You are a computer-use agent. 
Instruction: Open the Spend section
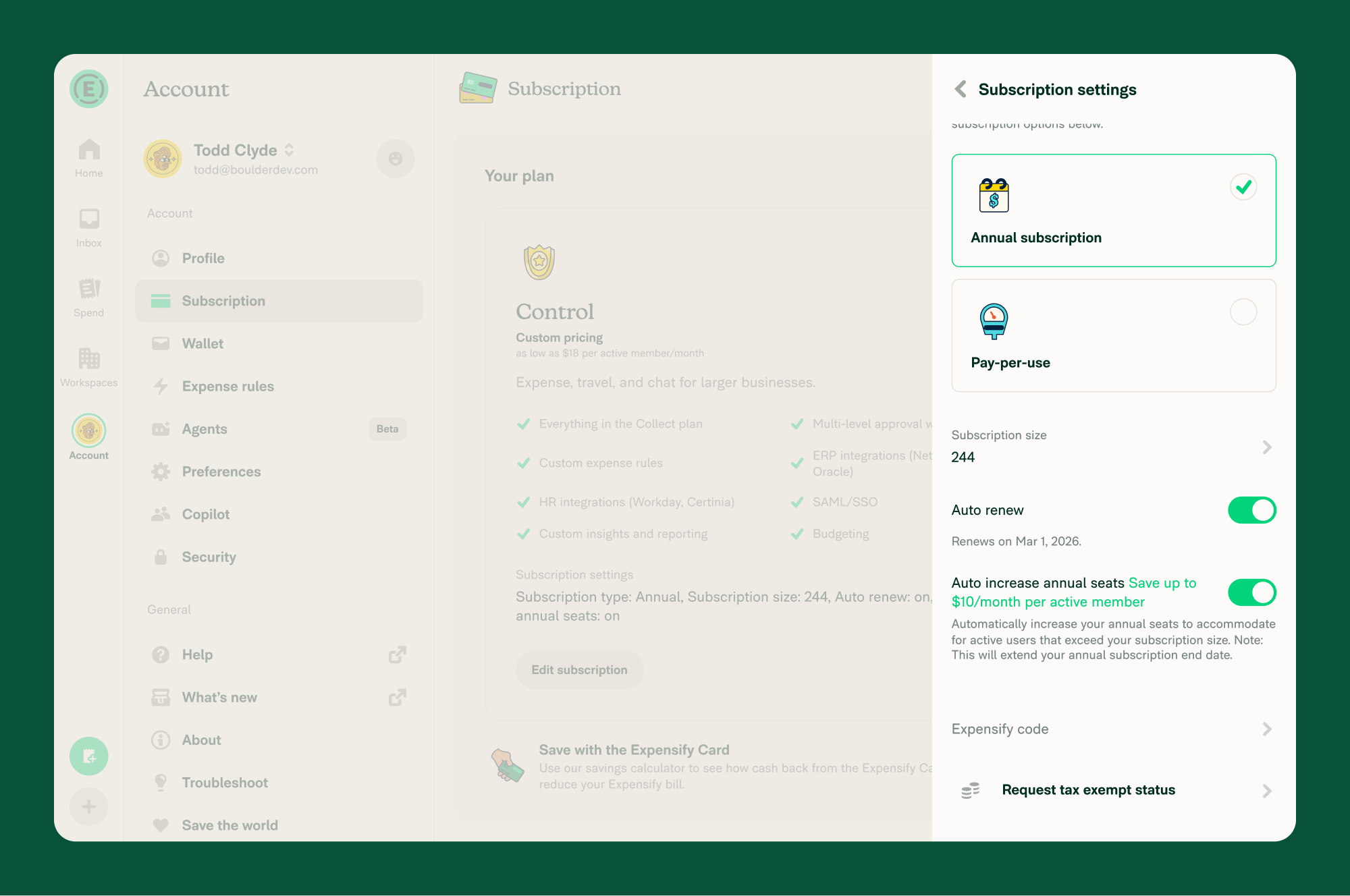tap(89, 298)
